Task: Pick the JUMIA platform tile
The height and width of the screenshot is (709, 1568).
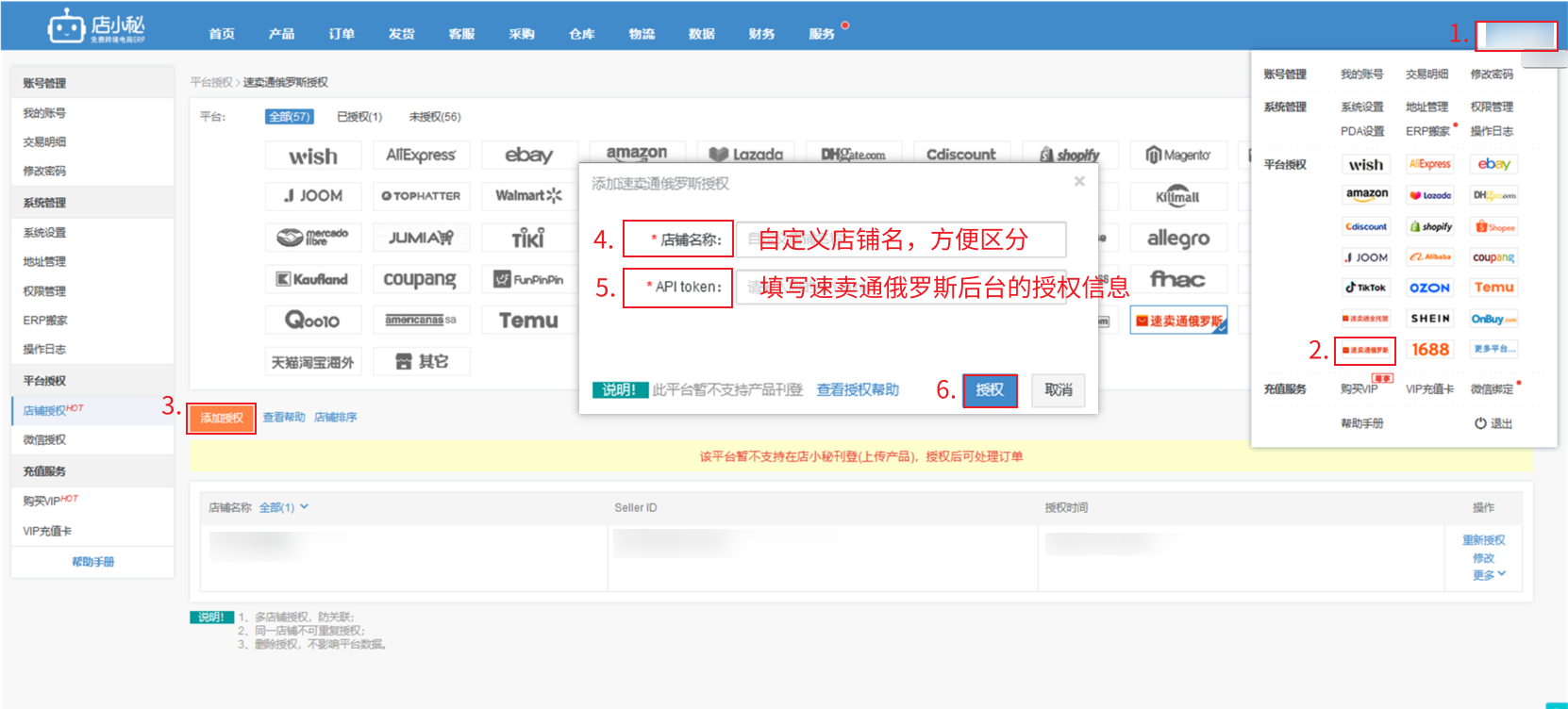Action: coord(421,238)
